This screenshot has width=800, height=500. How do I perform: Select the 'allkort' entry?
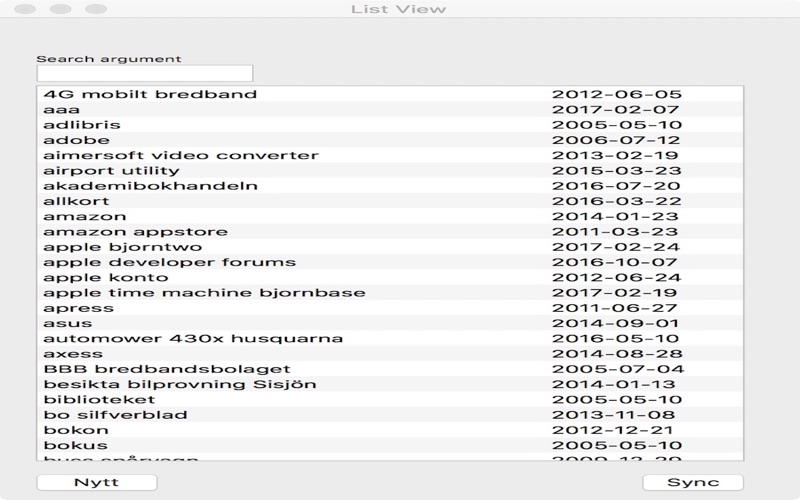pos(390,202)
